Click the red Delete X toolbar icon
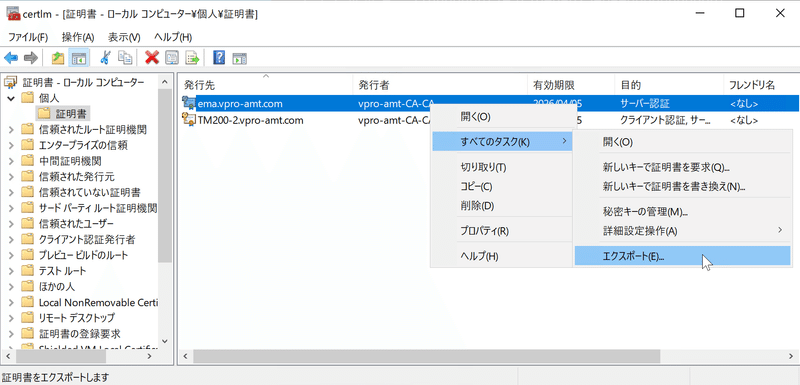 point(152,58)
